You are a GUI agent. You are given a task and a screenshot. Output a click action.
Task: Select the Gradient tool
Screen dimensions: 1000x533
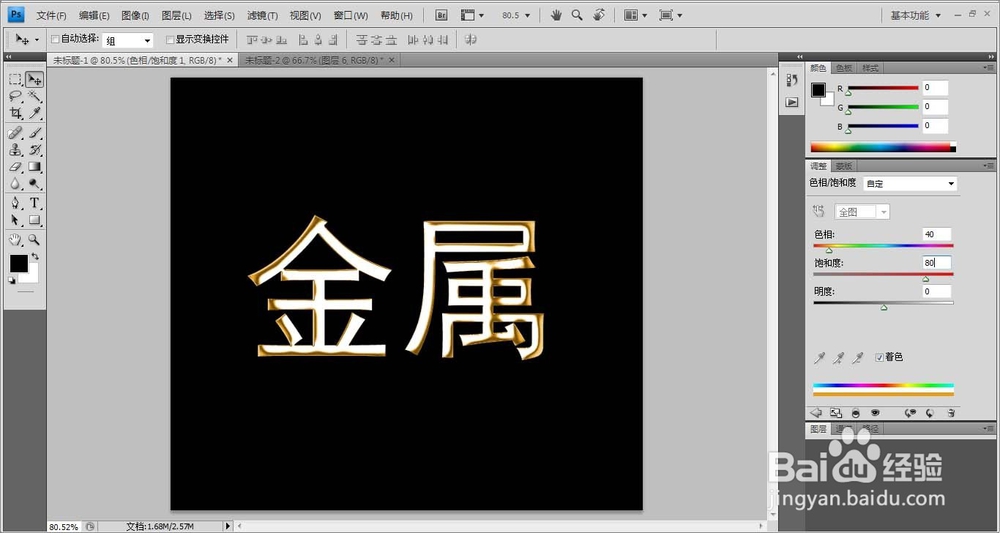click(x=34, y=167)
